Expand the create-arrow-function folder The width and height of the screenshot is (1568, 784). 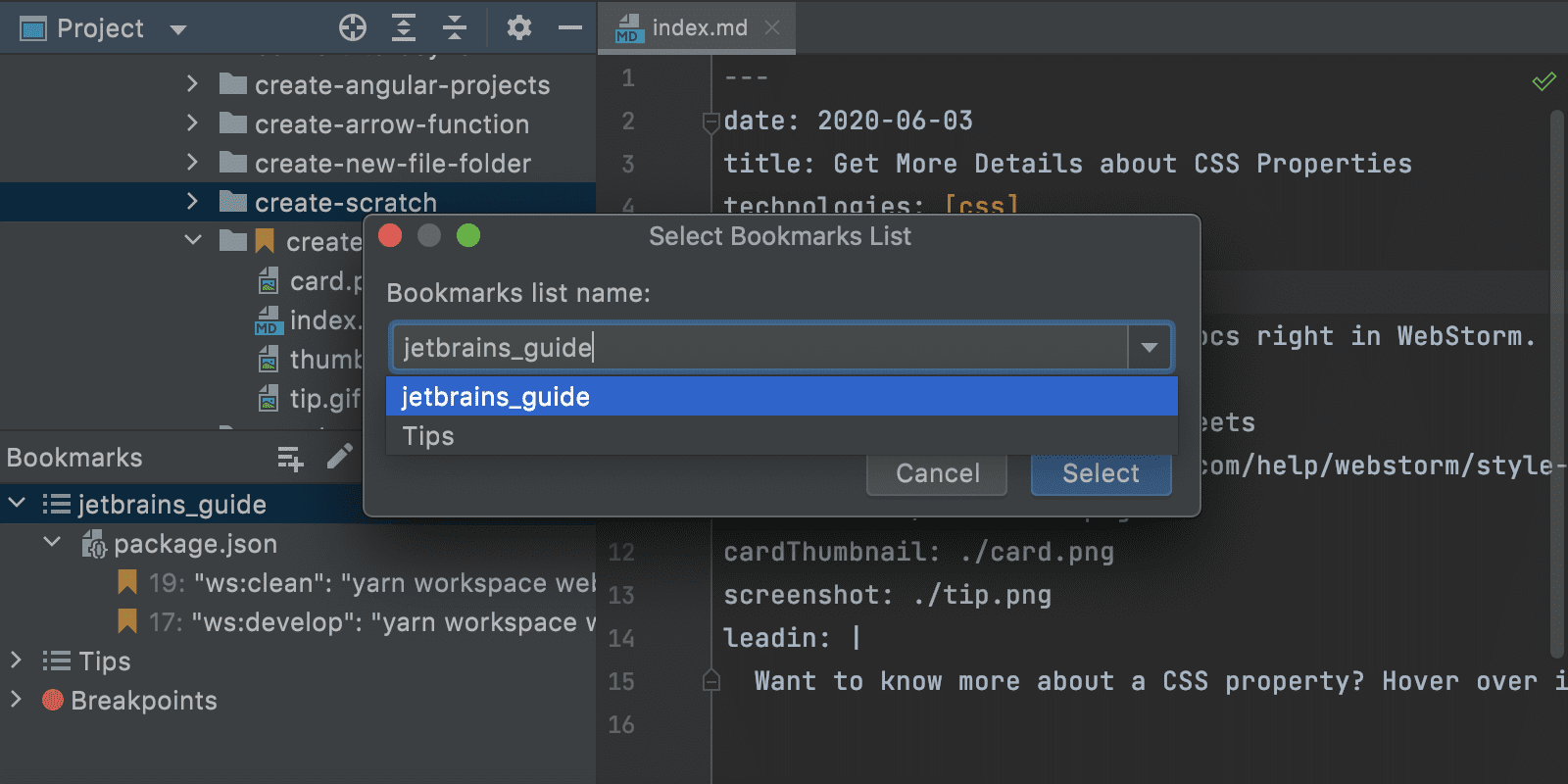click(192, 123)
